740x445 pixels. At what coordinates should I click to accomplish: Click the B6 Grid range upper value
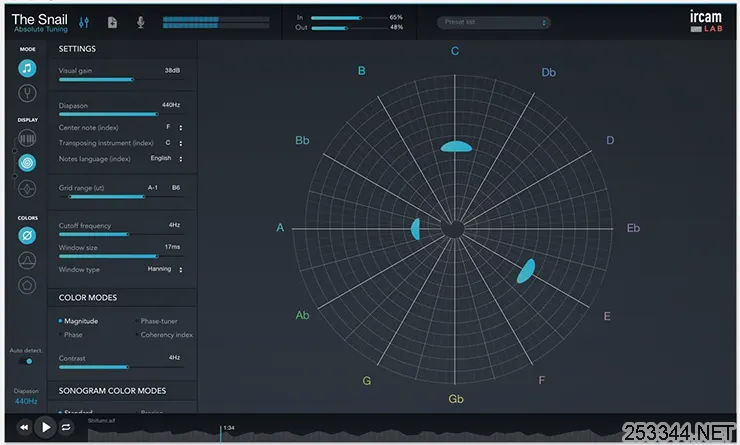[176, 187]
